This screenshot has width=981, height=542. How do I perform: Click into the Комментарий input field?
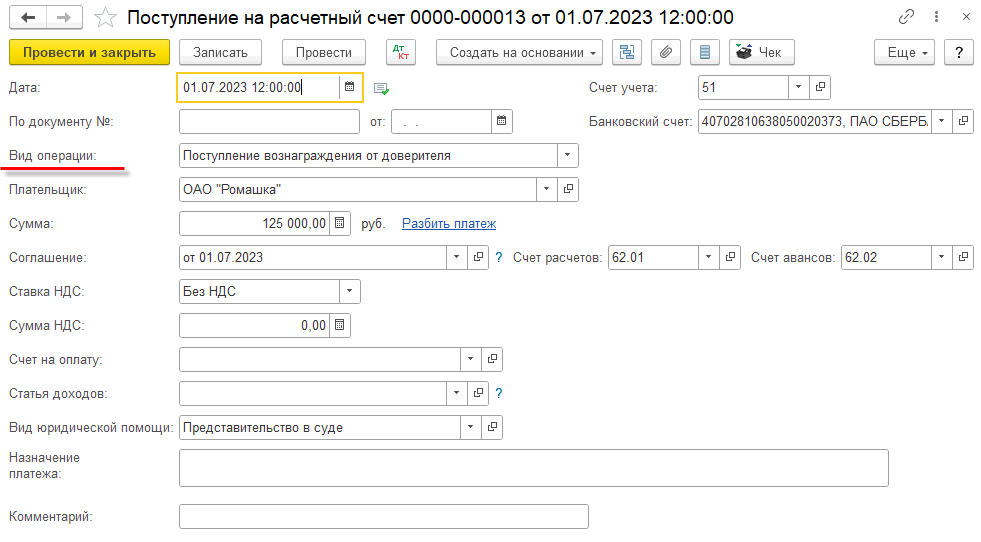(383, 516)
